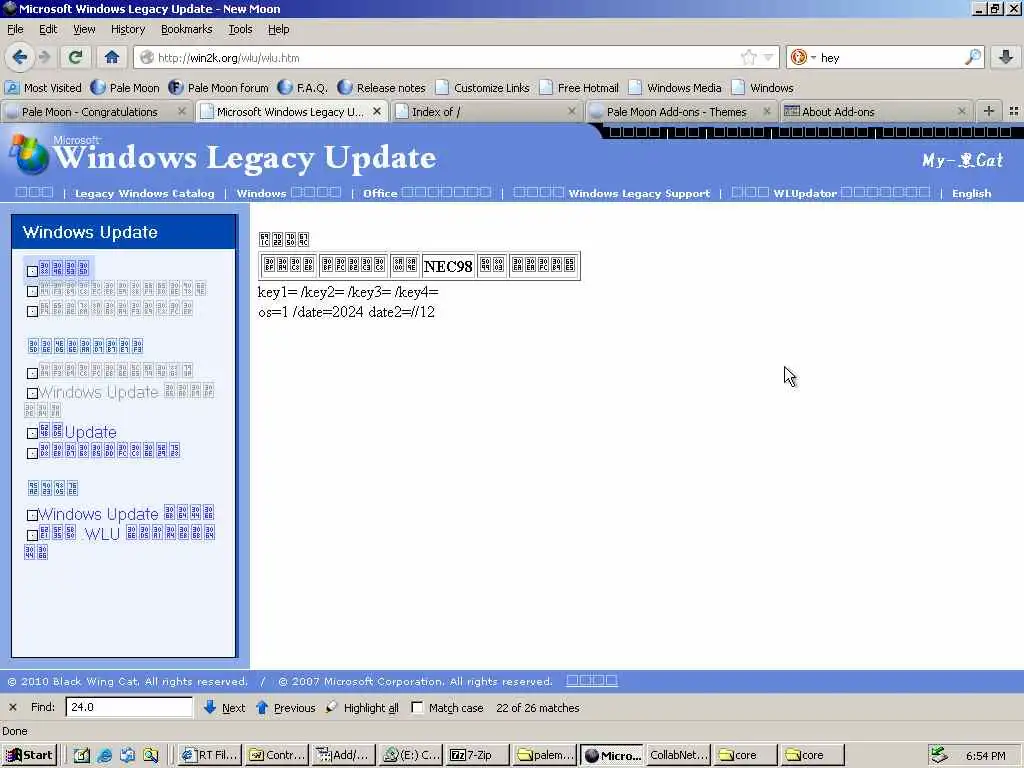Enable the Match case checkbox
Screen dimensions: 1024x768
[x=417, y=707]
